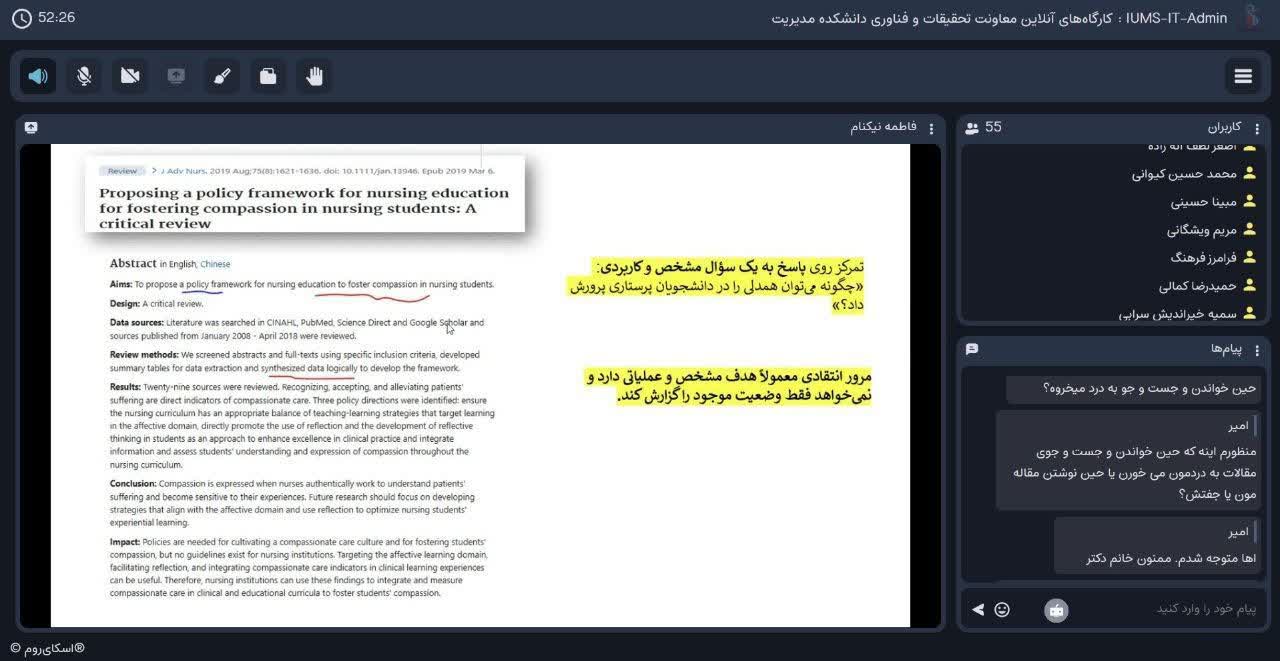Click the screen share icon
The width and height of the screenshot is (1280, 661).
click(176, 76)
